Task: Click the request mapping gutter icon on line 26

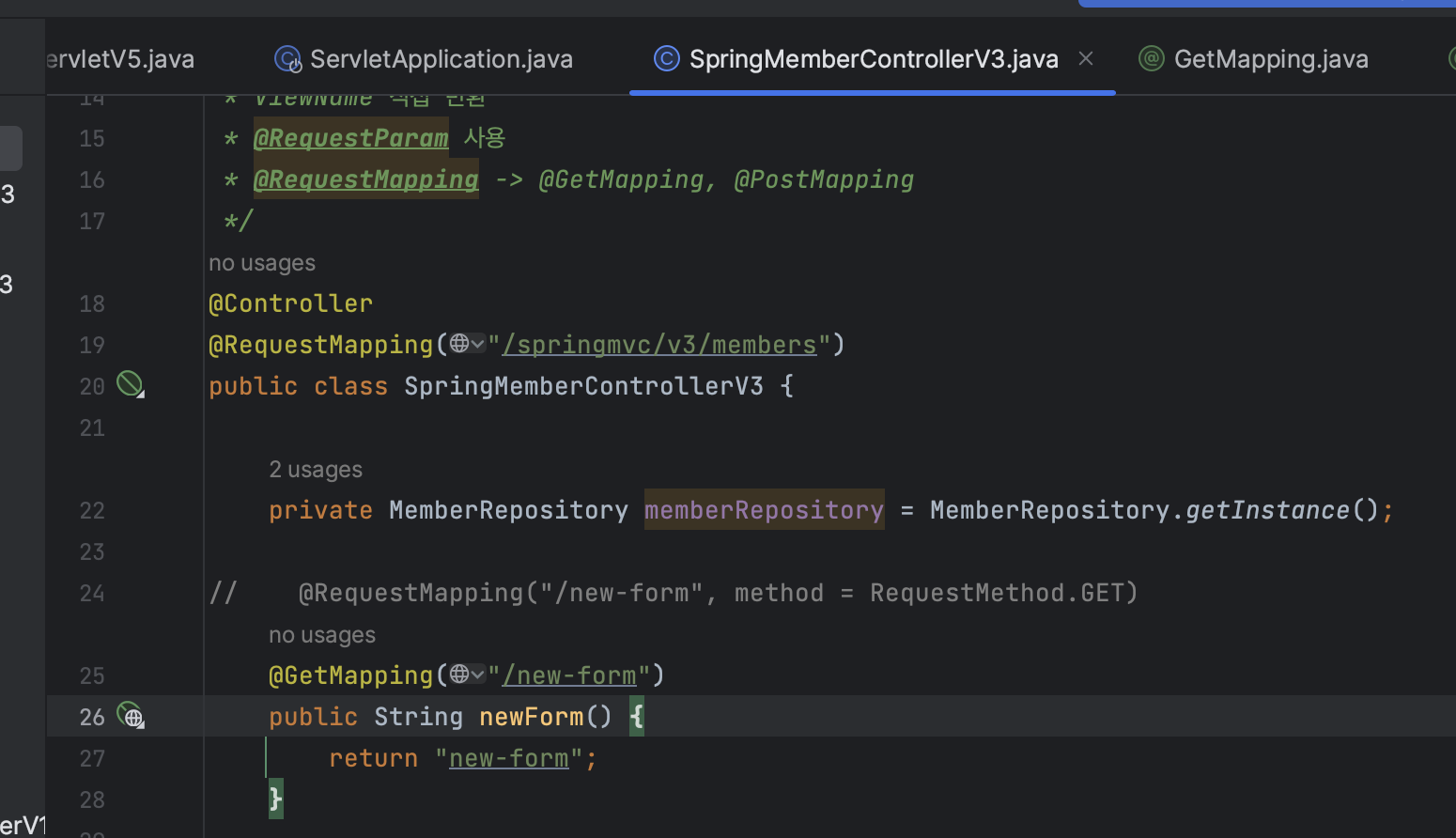Action: point(131,715)
